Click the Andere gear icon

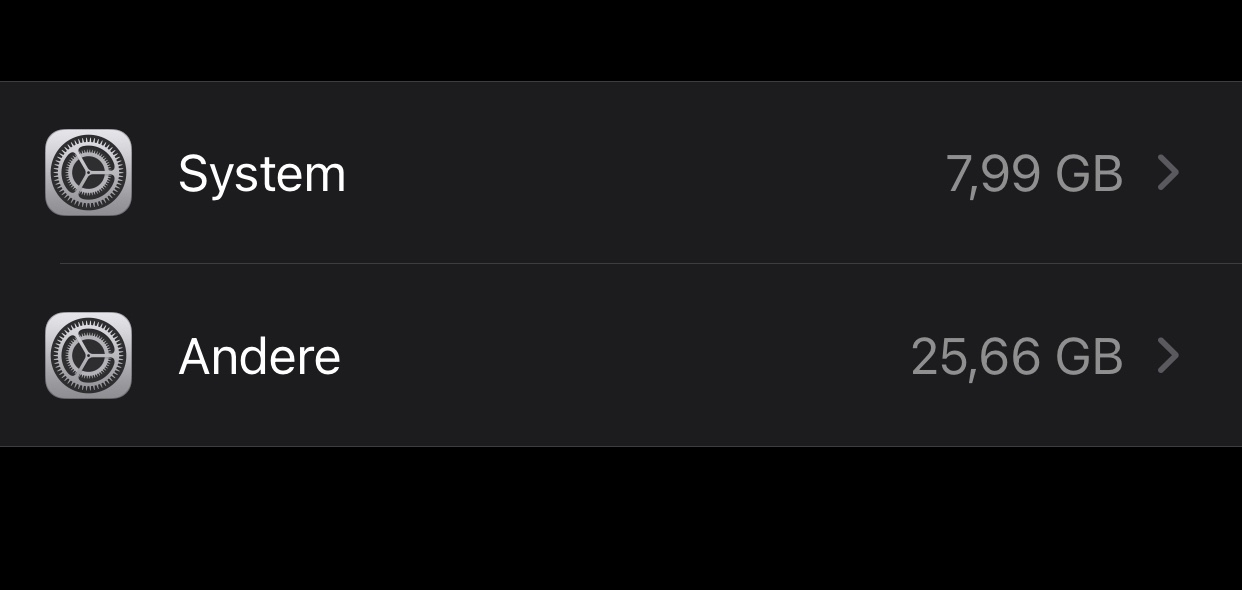tap(89, 356)
